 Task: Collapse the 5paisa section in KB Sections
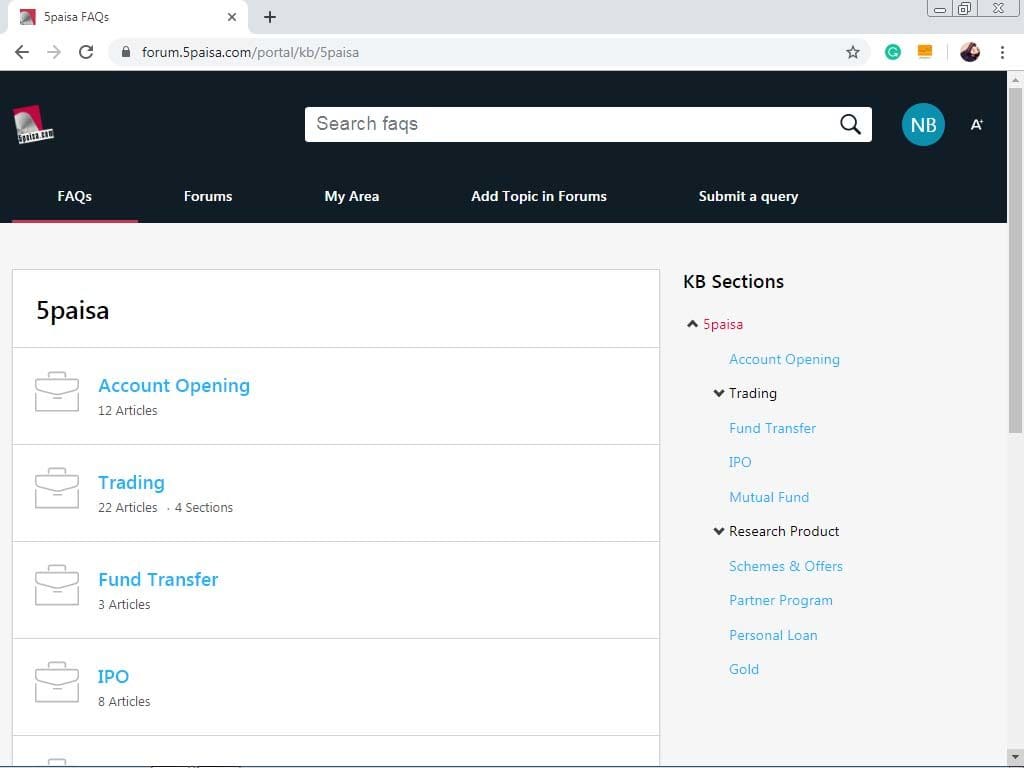[x=692, y=324]
